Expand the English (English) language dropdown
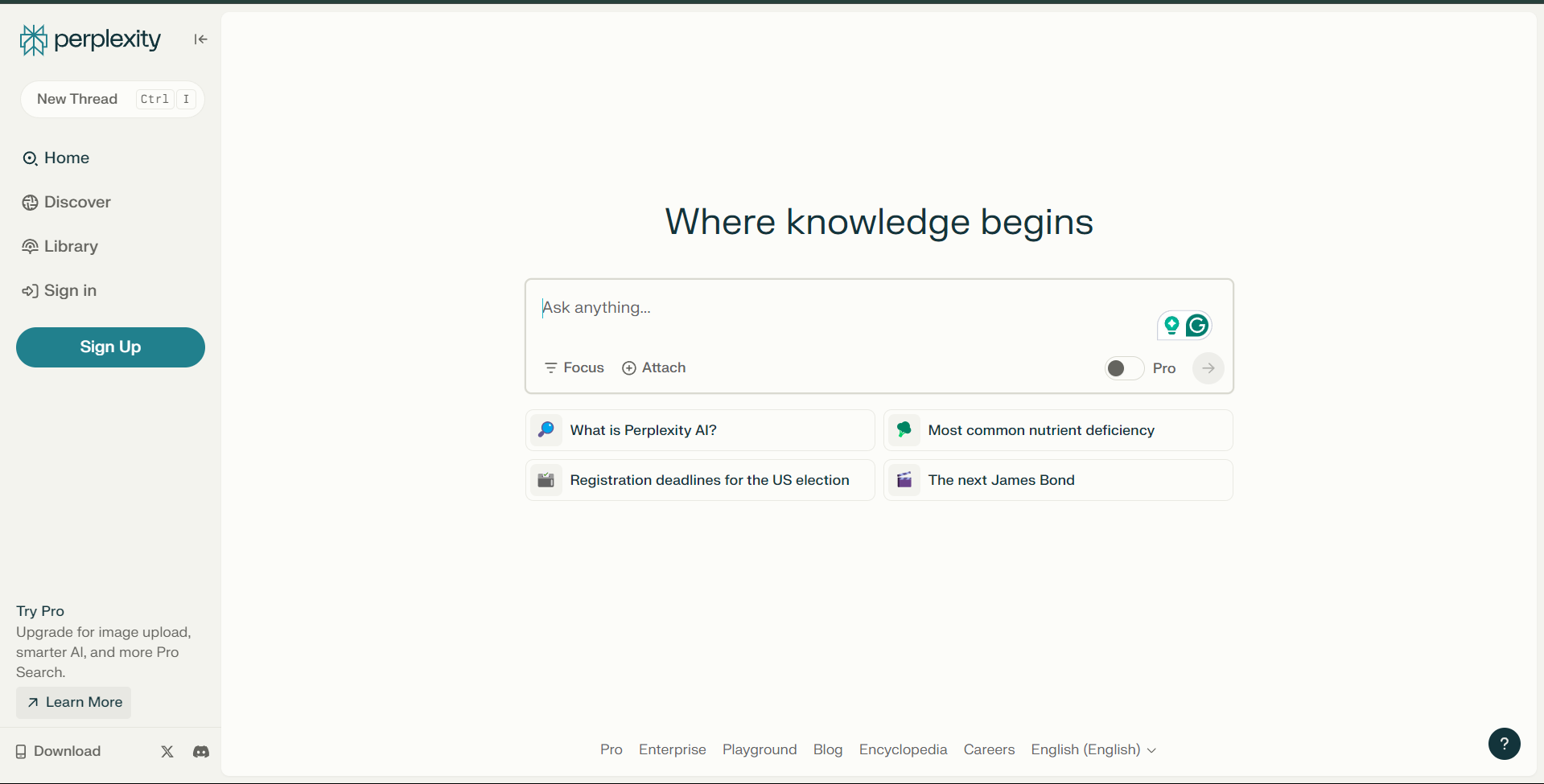This screenshot has width=1544, height=784. click(1093, 749)
